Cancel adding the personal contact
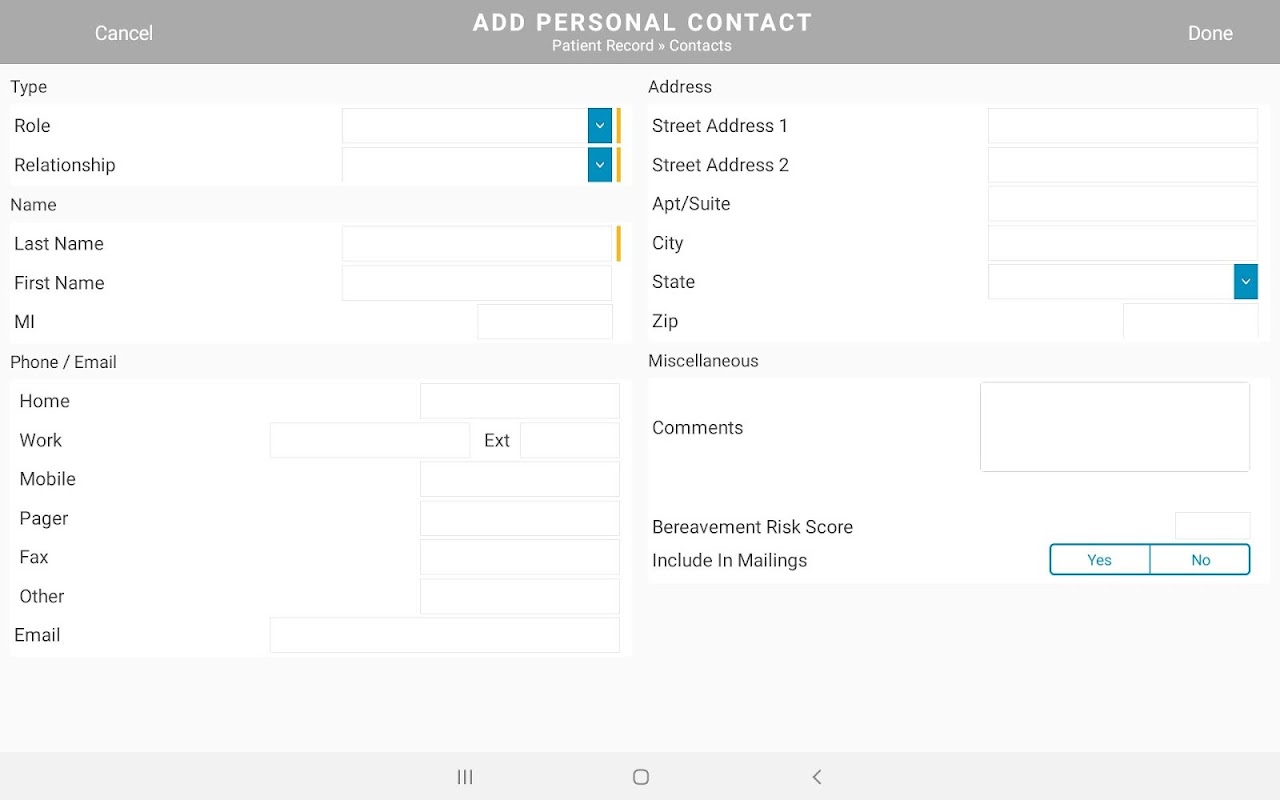1280x800 pixels. click(x=124, y=33)
